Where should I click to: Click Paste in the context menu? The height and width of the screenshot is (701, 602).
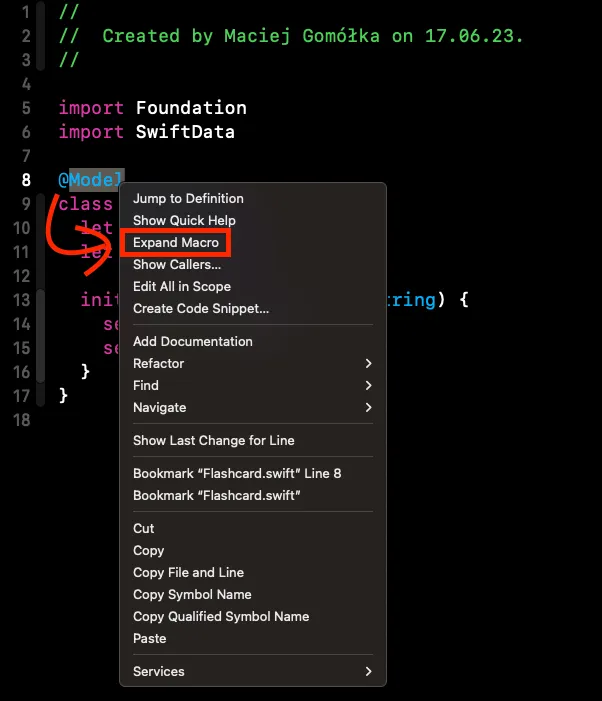pyautogui.click(x=149, y=638)
